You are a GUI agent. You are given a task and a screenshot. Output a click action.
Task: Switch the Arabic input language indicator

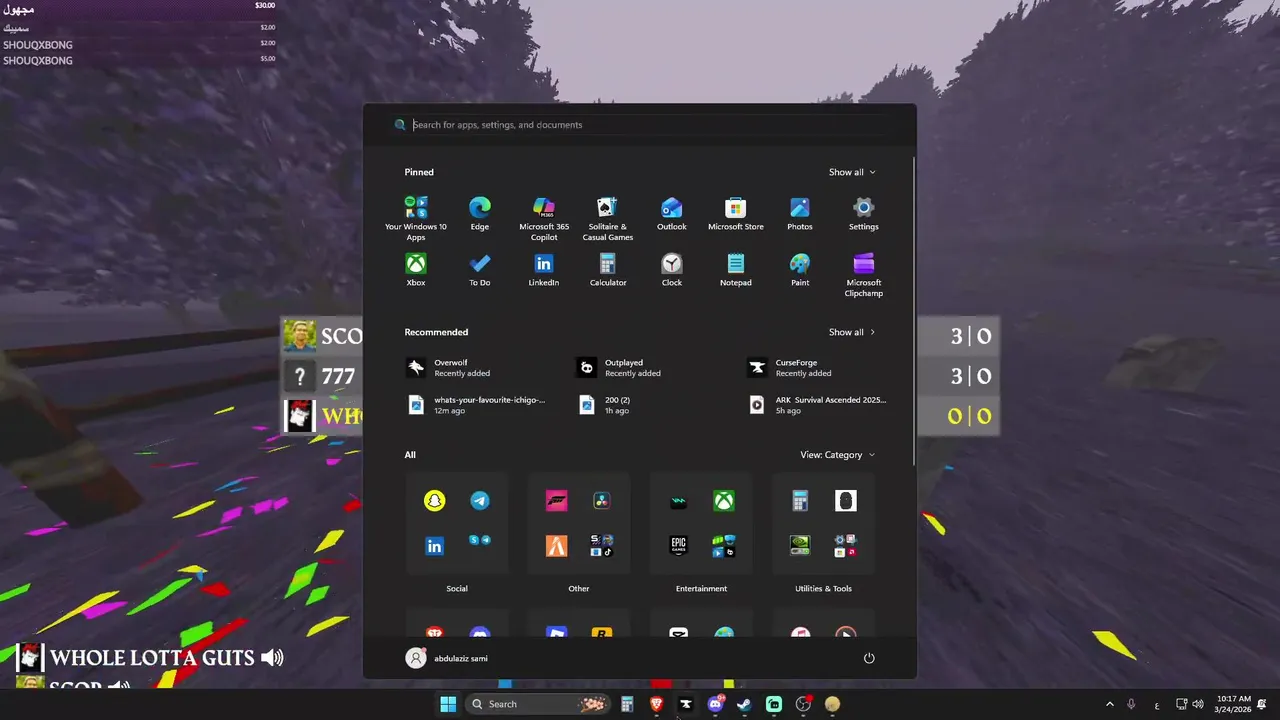(1157, 705)
